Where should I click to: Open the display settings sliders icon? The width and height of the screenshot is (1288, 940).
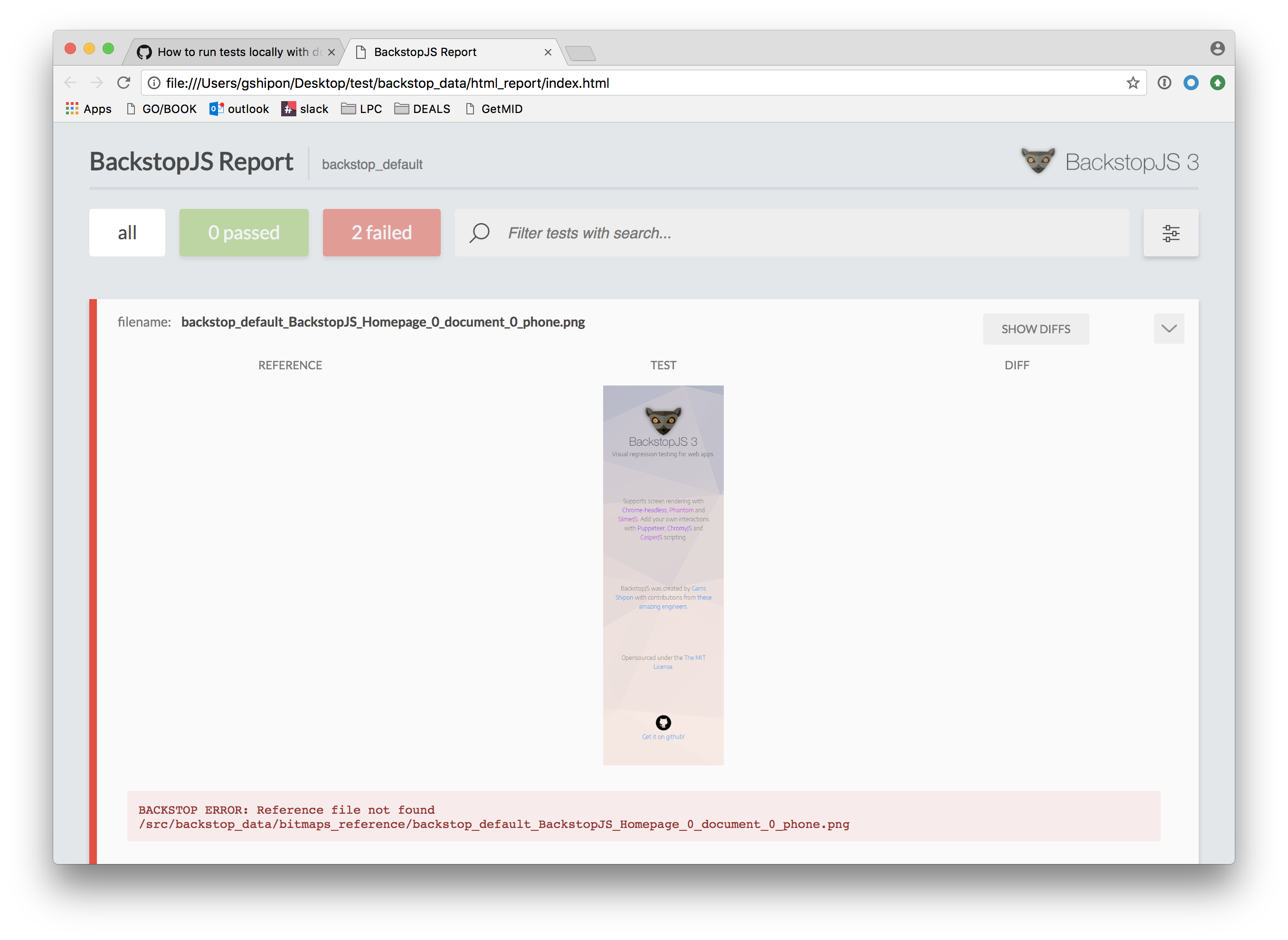point(1171,233)
